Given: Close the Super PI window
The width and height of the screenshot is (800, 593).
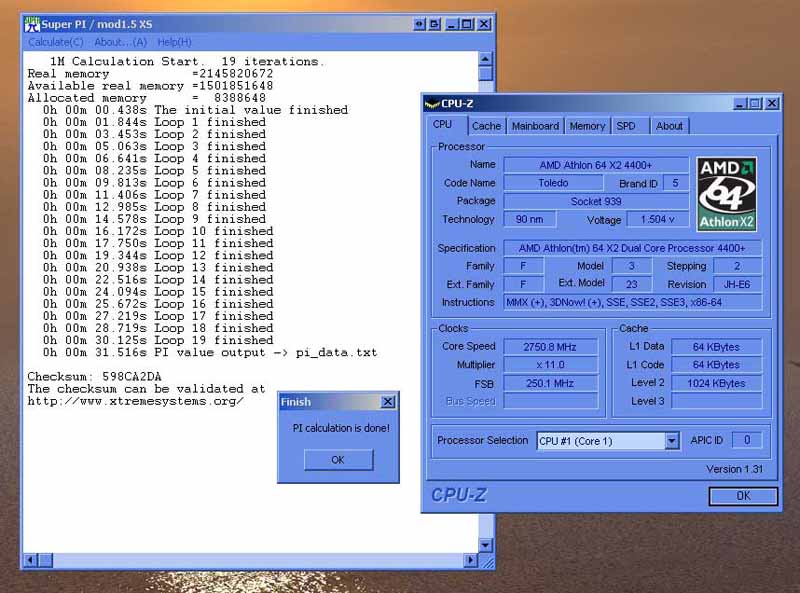Looking at the screenshot, I should coord(484,24).
